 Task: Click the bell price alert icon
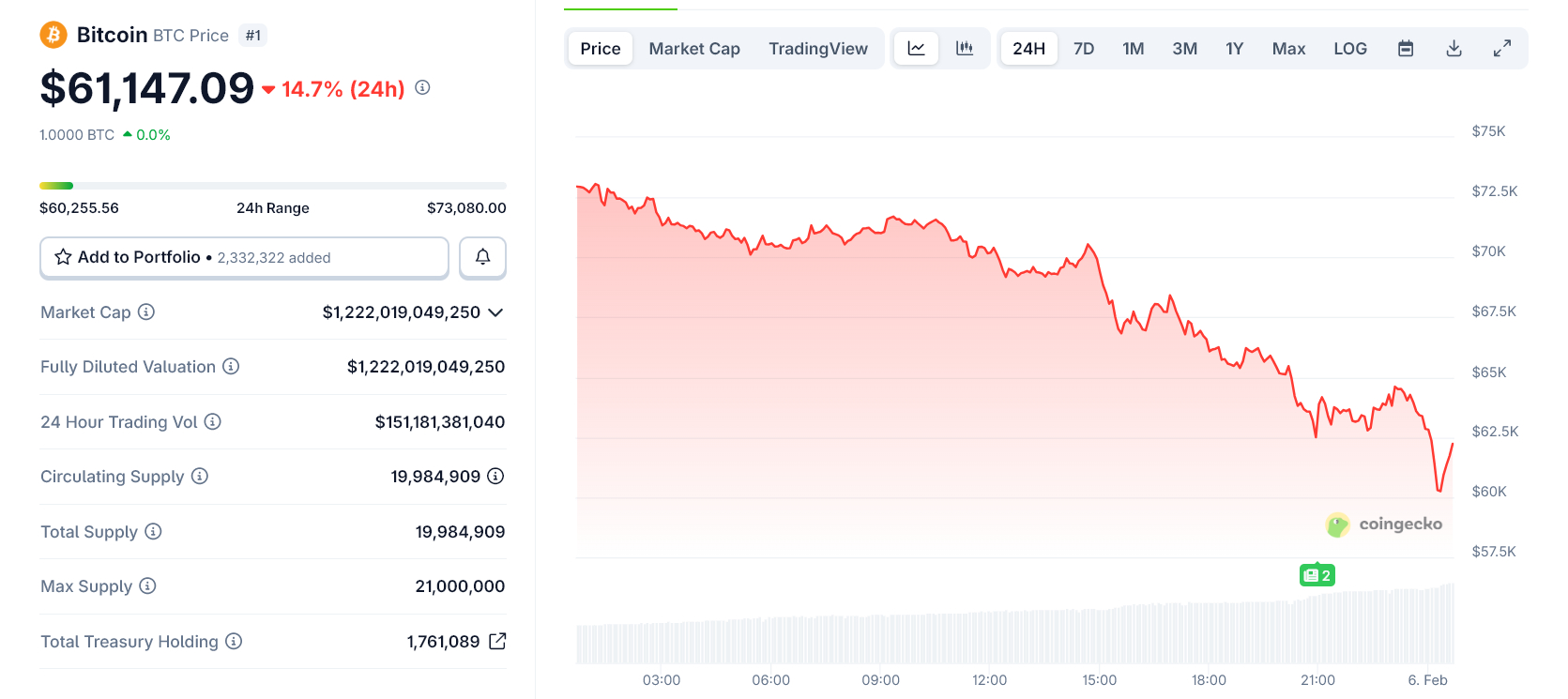[482, 257]
